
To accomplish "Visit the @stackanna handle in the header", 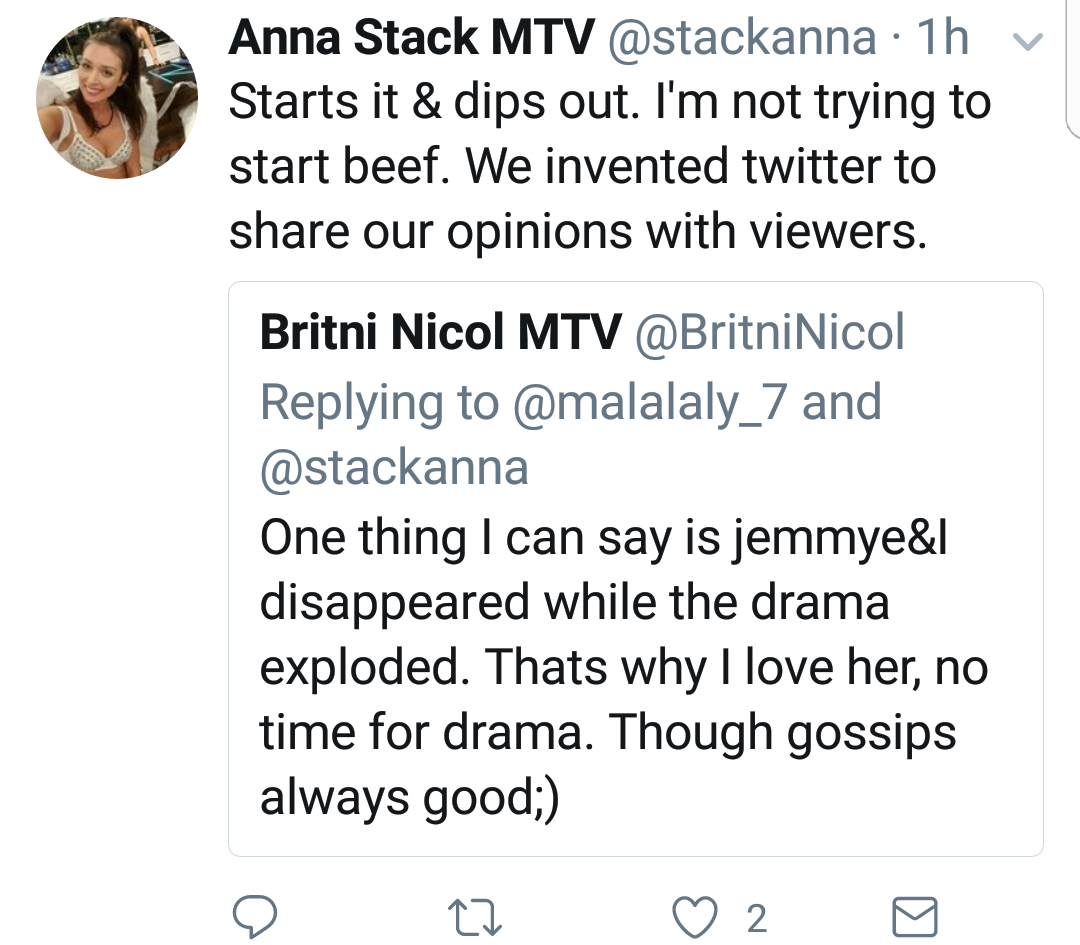I will 742,37.
